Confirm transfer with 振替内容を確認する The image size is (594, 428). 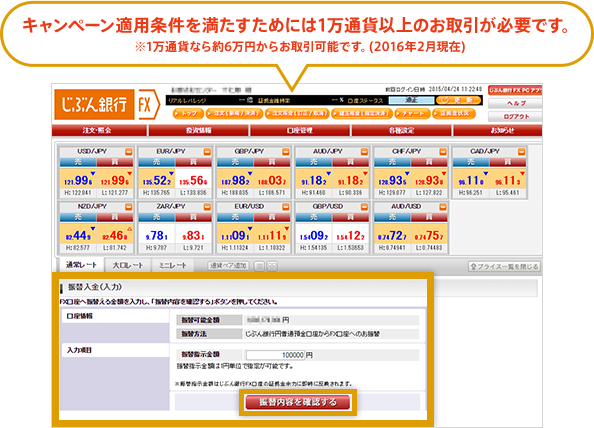click(x=298, y=402)
